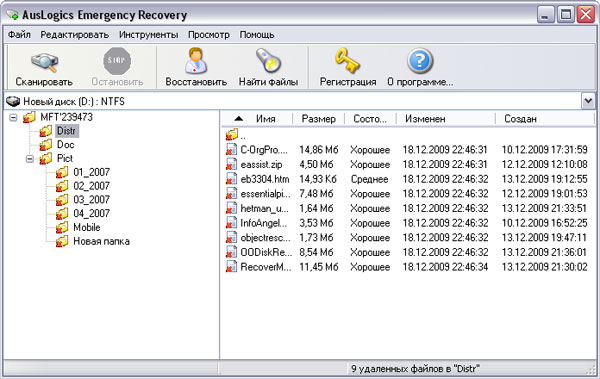Click the hard disk icon in drive selector
Image resolution: width=600 pixels, height=379 pixels.
[13, 101]
